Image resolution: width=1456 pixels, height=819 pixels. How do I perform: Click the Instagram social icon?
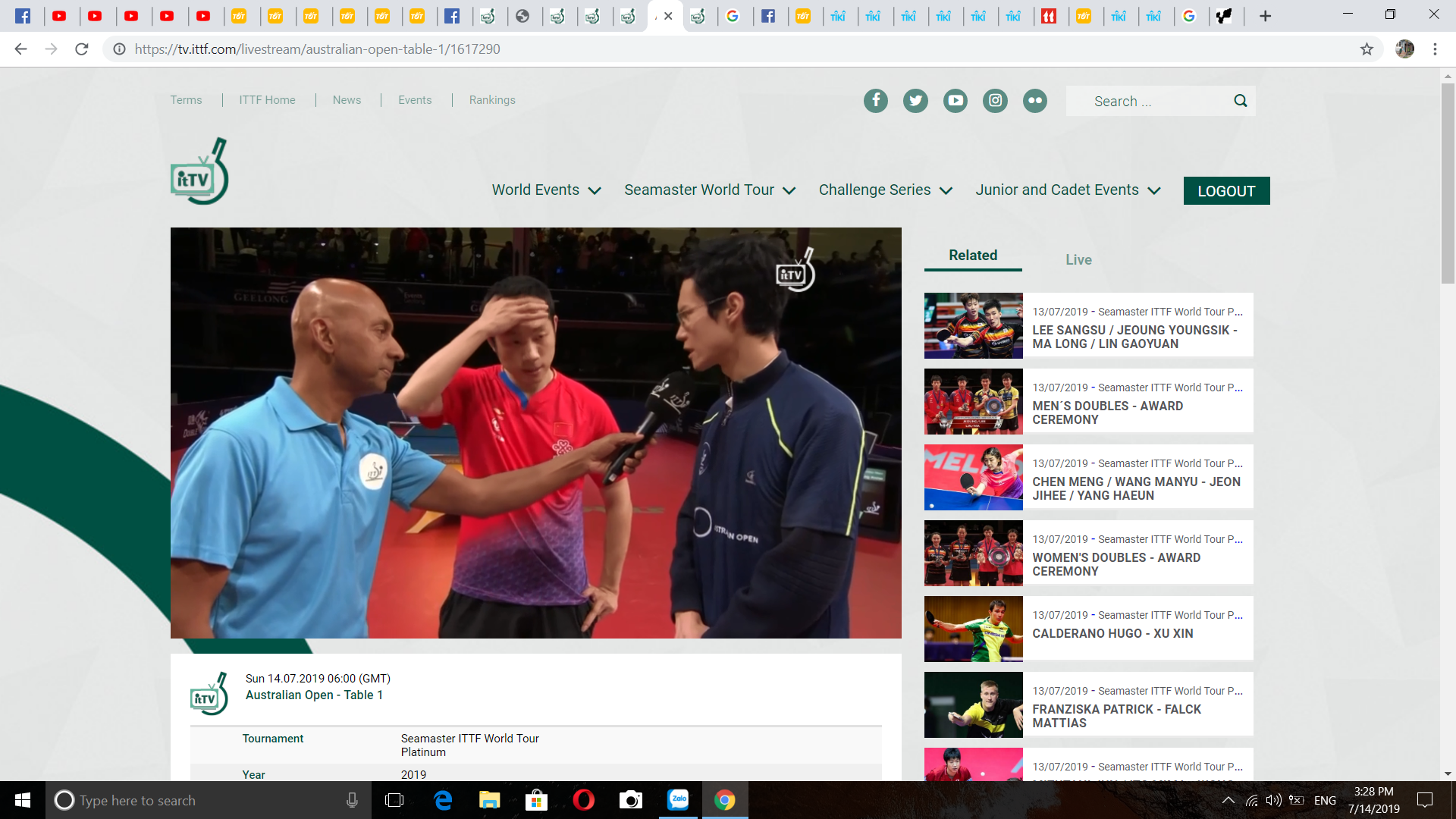pos(995,101)
